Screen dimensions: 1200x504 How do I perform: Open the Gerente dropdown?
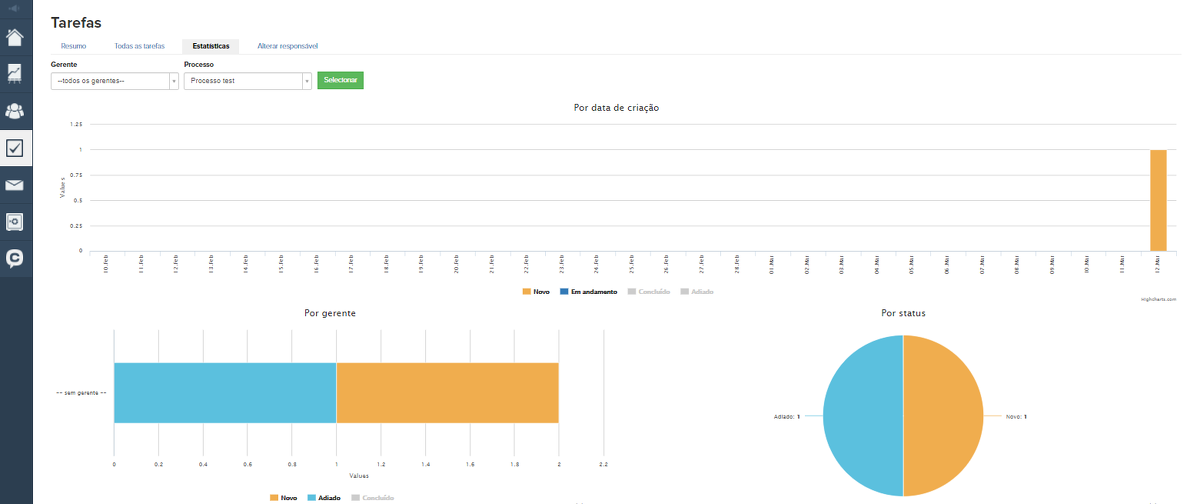(x=115, y=81)
